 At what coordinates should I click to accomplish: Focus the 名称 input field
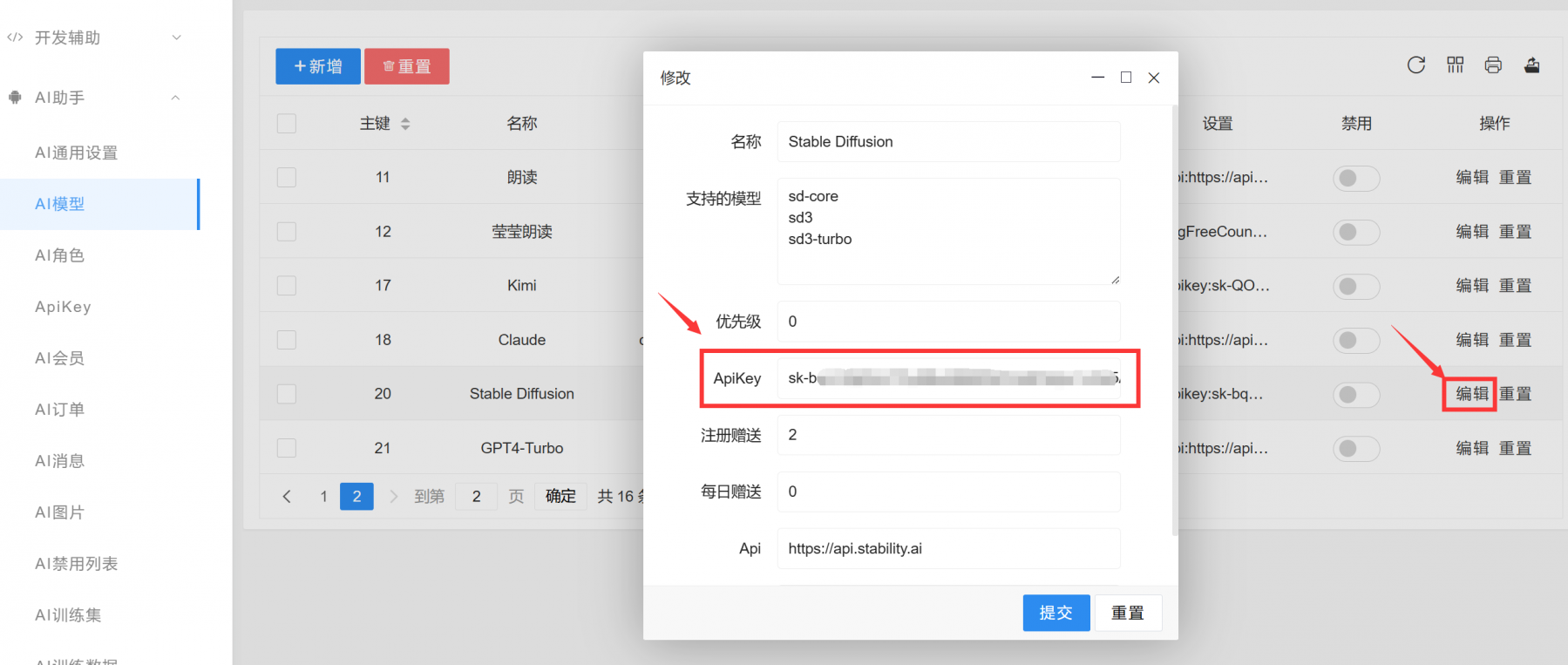point(948,142)
